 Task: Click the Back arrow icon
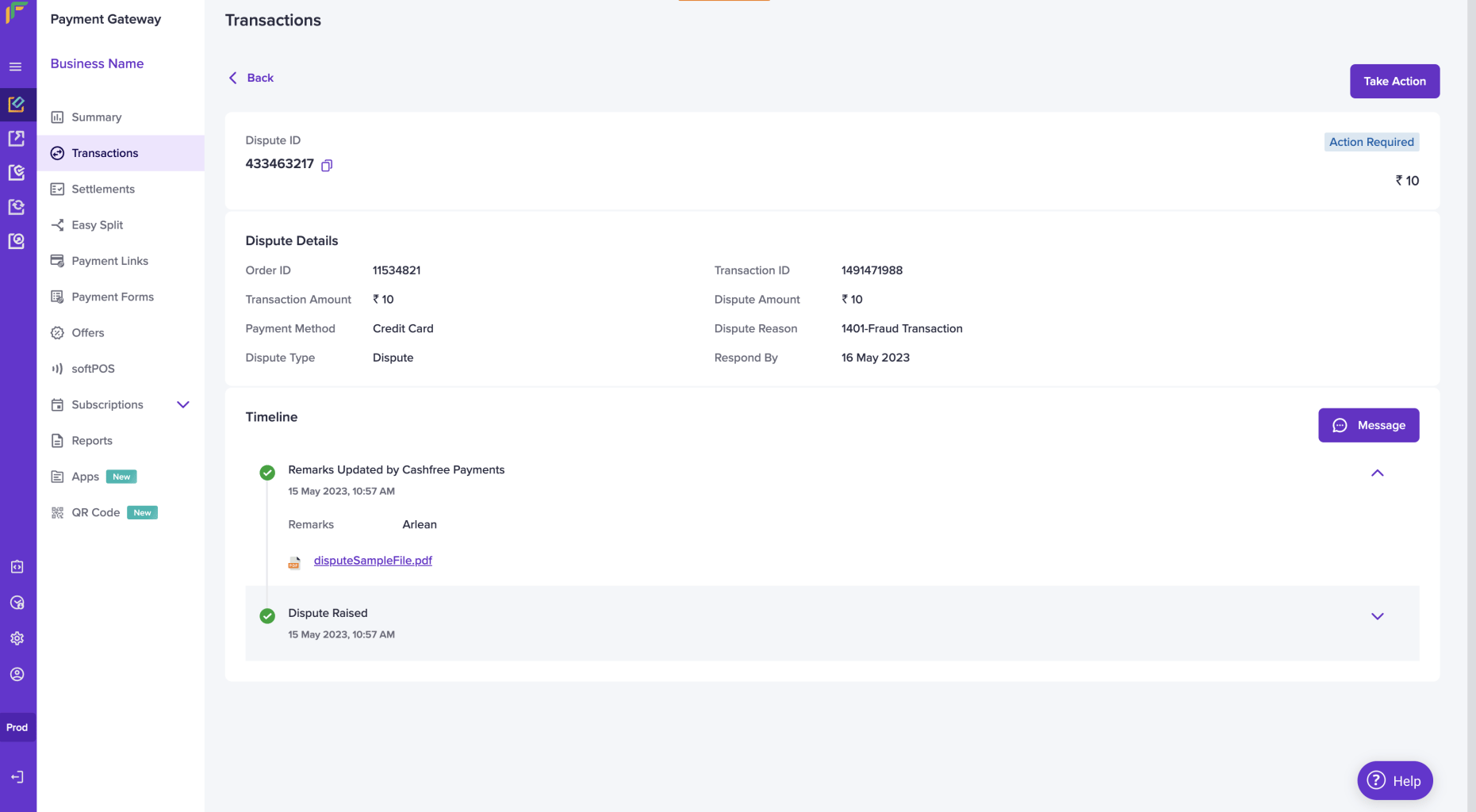pyautogui.click(x=232, y=78)
